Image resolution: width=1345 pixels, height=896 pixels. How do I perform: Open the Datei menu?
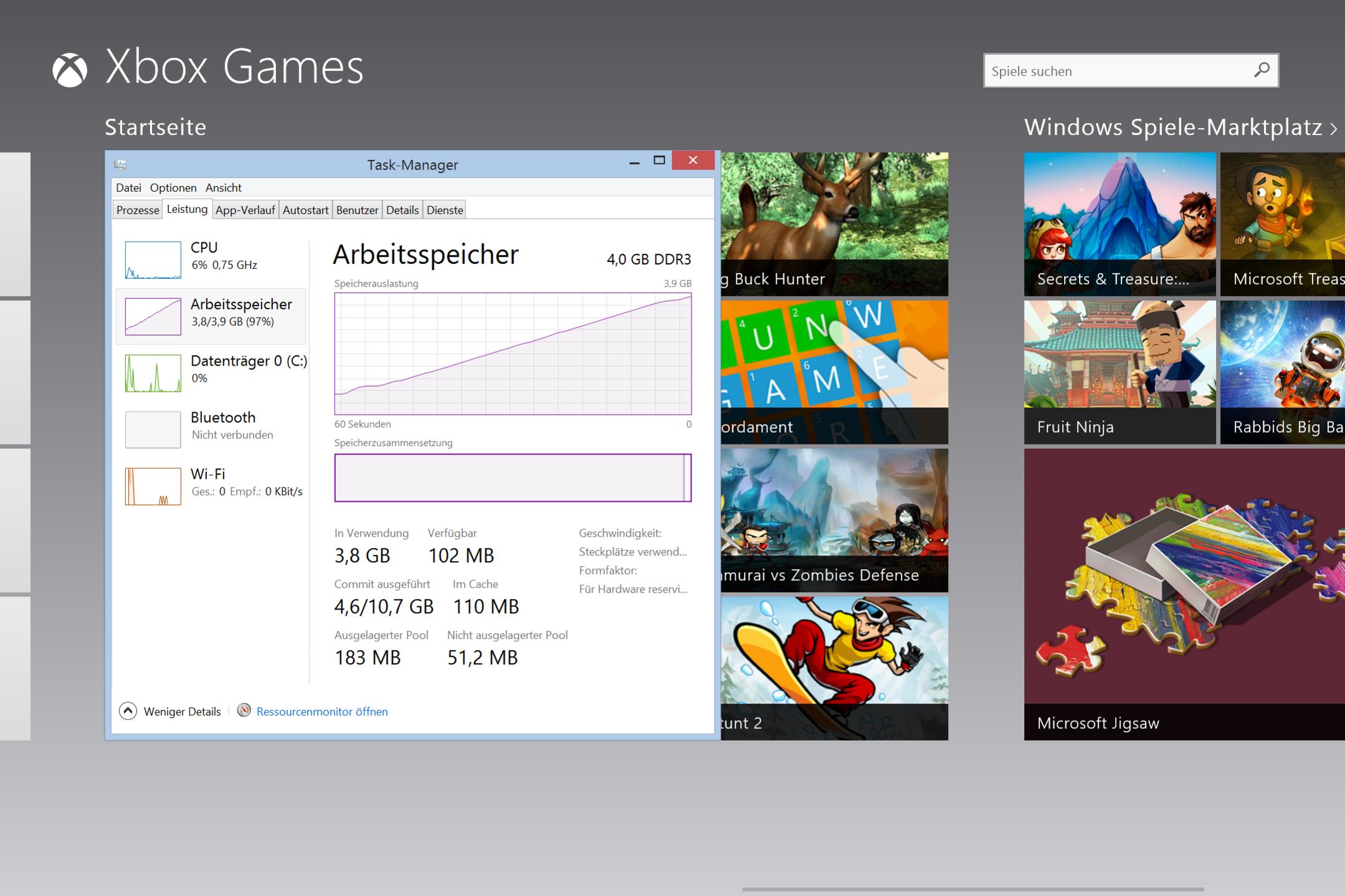[128, 187]
